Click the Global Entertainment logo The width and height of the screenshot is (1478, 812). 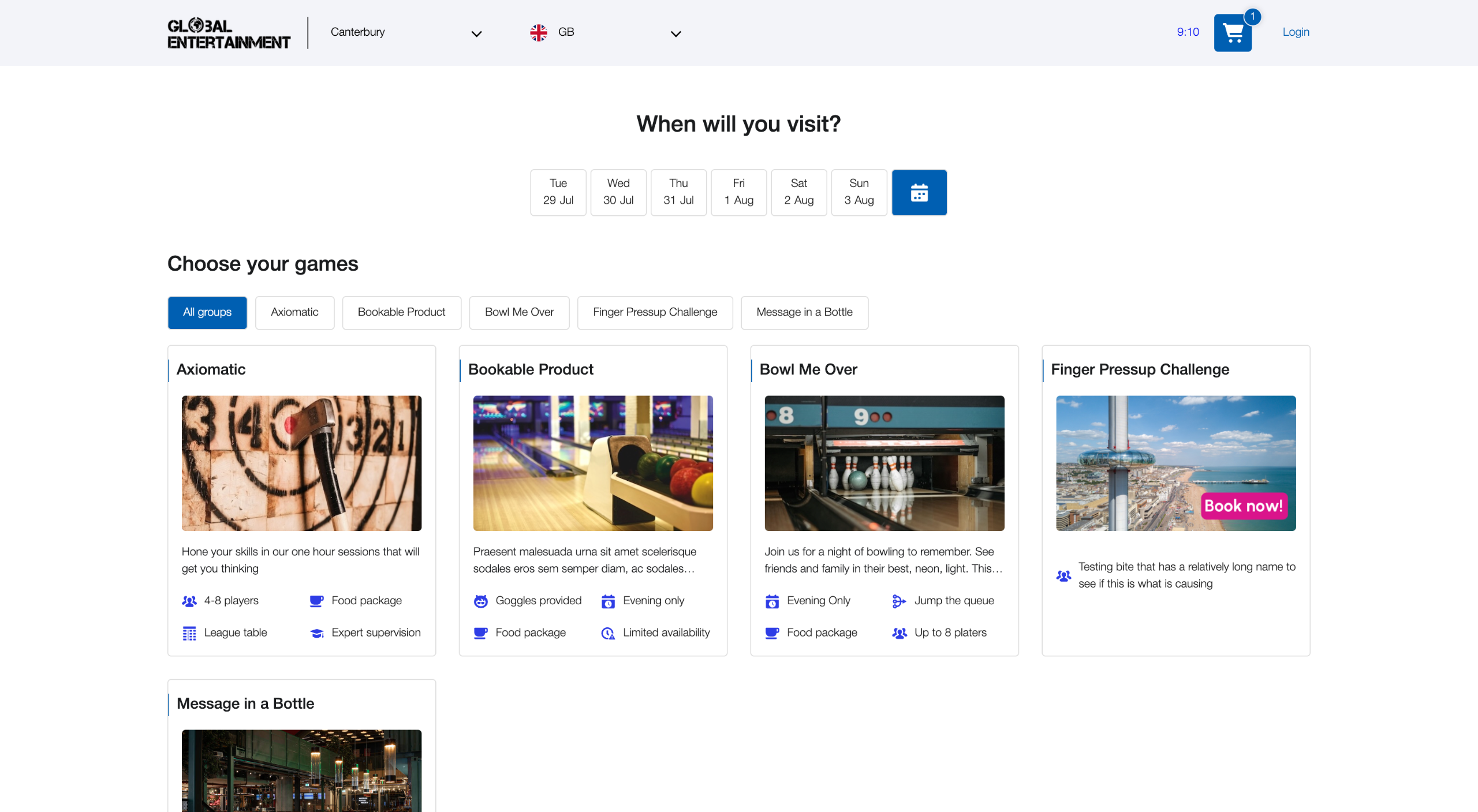(x=229, y=33)
